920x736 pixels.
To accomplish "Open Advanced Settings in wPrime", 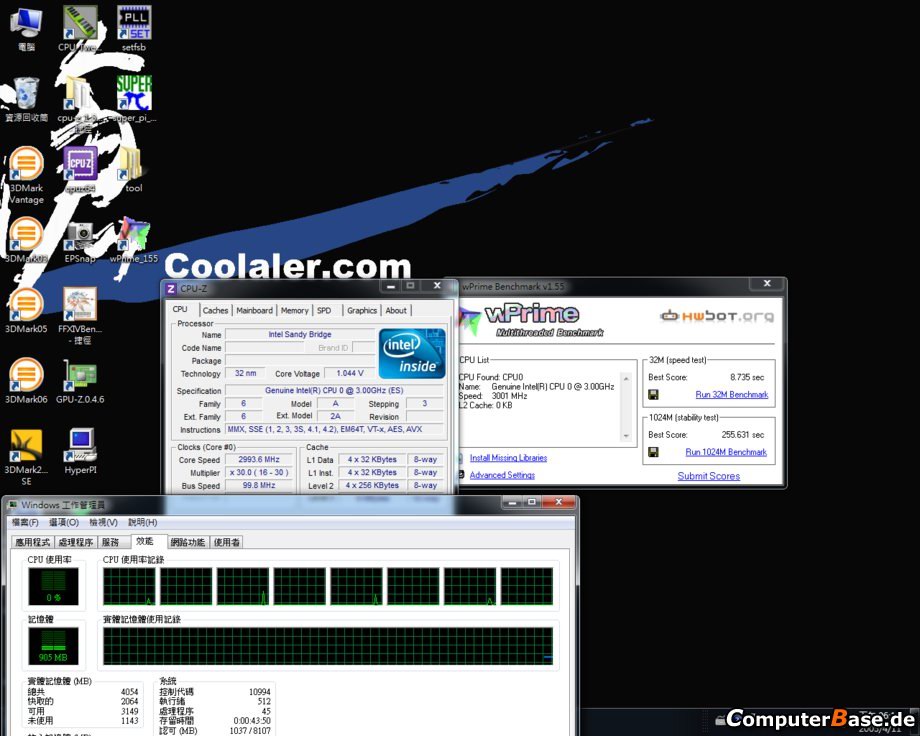I will pos(502,475).
